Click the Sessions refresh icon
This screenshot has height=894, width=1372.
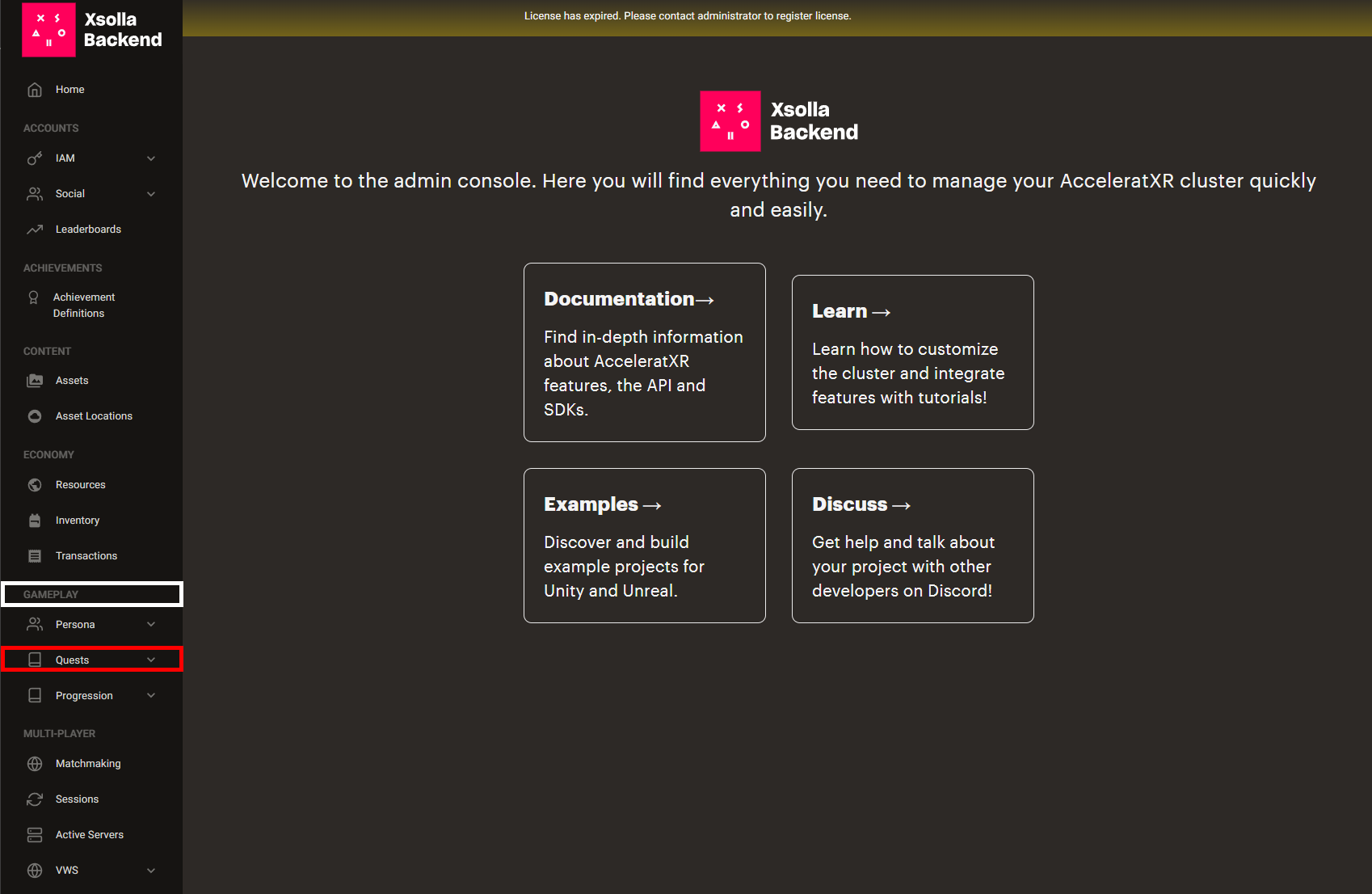(35, 799)
